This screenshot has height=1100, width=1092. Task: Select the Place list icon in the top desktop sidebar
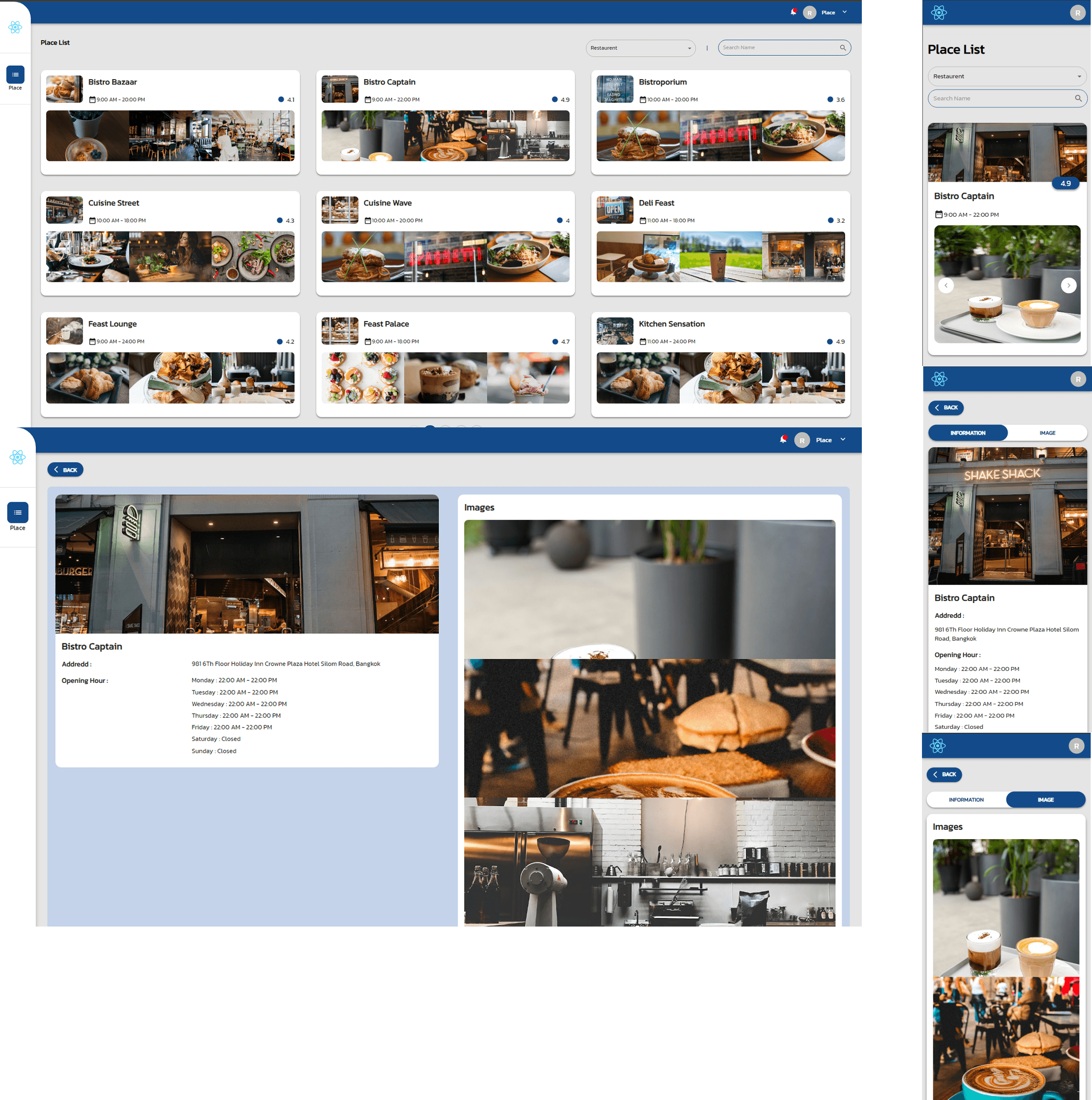click(x=16, y=74)
